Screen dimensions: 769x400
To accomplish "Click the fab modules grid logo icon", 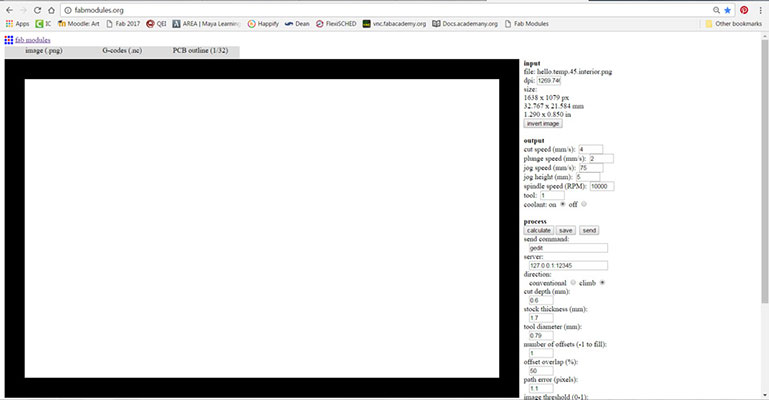I will (9, 40).
